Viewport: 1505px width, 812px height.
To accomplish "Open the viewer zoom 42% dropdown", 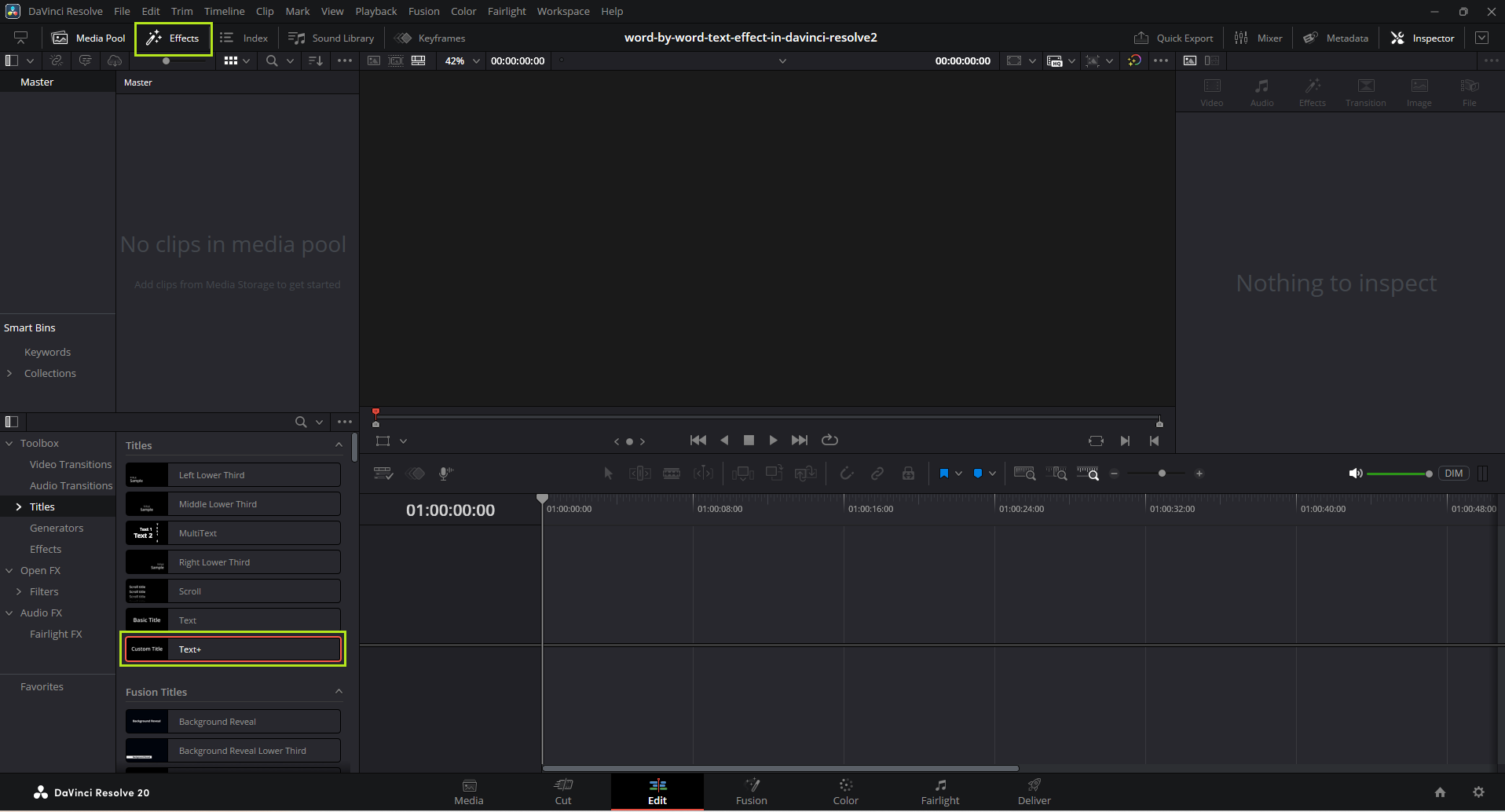I will [462, 60].
